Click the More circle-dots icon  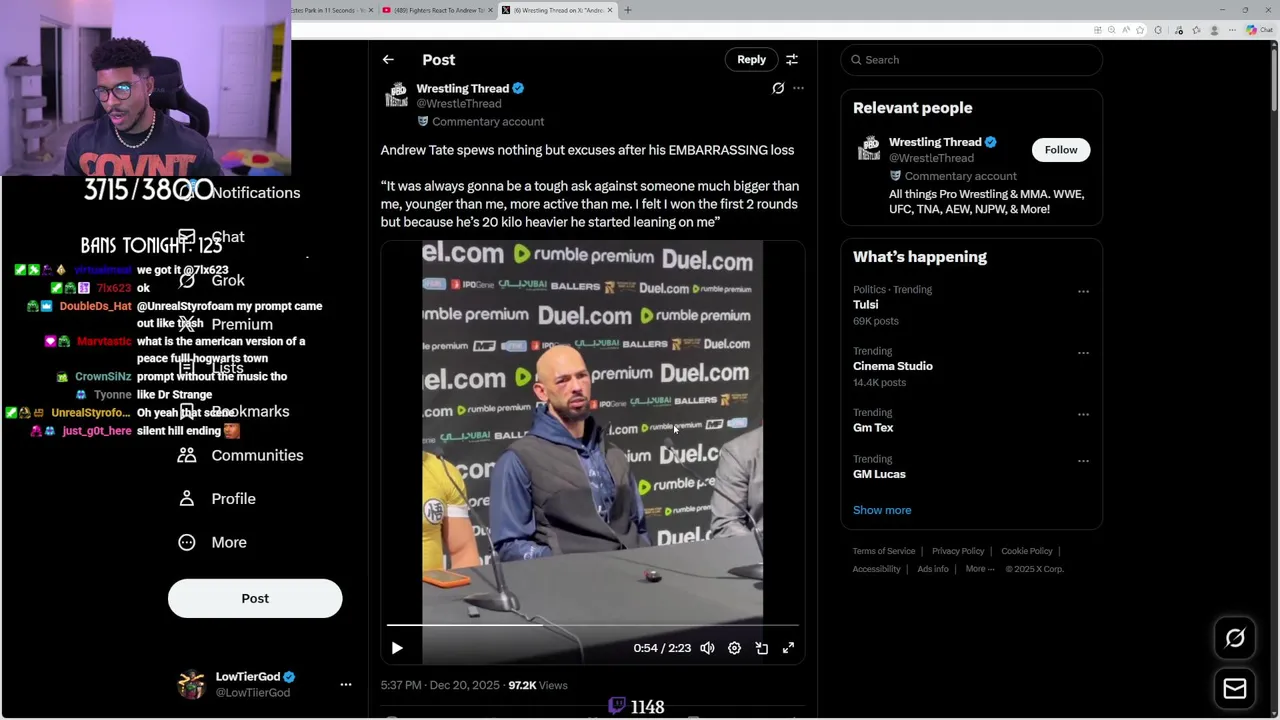tap(187, 542)
